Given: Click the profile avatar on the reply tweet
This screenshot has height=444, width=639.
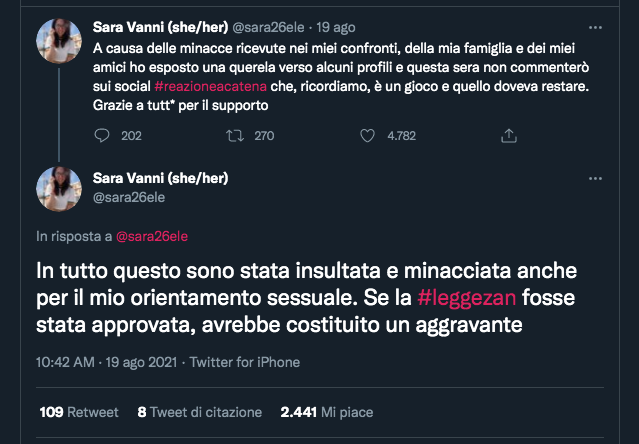Looking at the screenshot, I should click(59, 188).
